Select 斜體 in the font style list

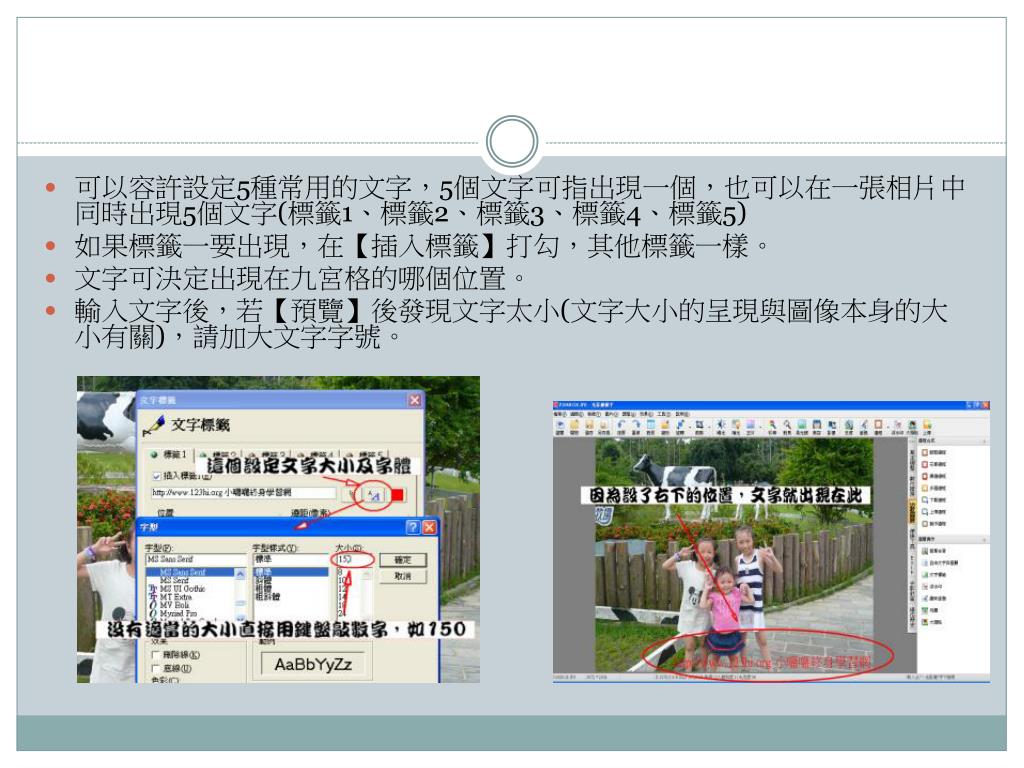point(264,580)
